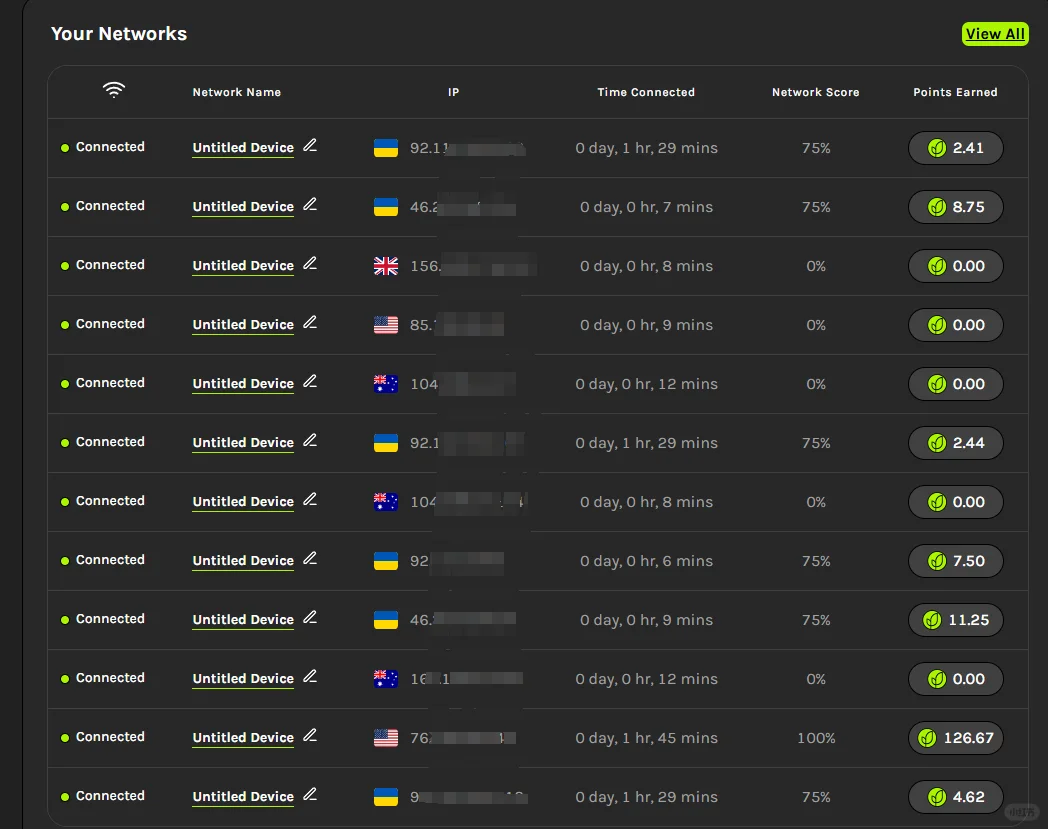Click Australia flag beside IP starting 16
Image resolution: width=1048 pixels, height=829 pixels.
(x=386, y=679)
